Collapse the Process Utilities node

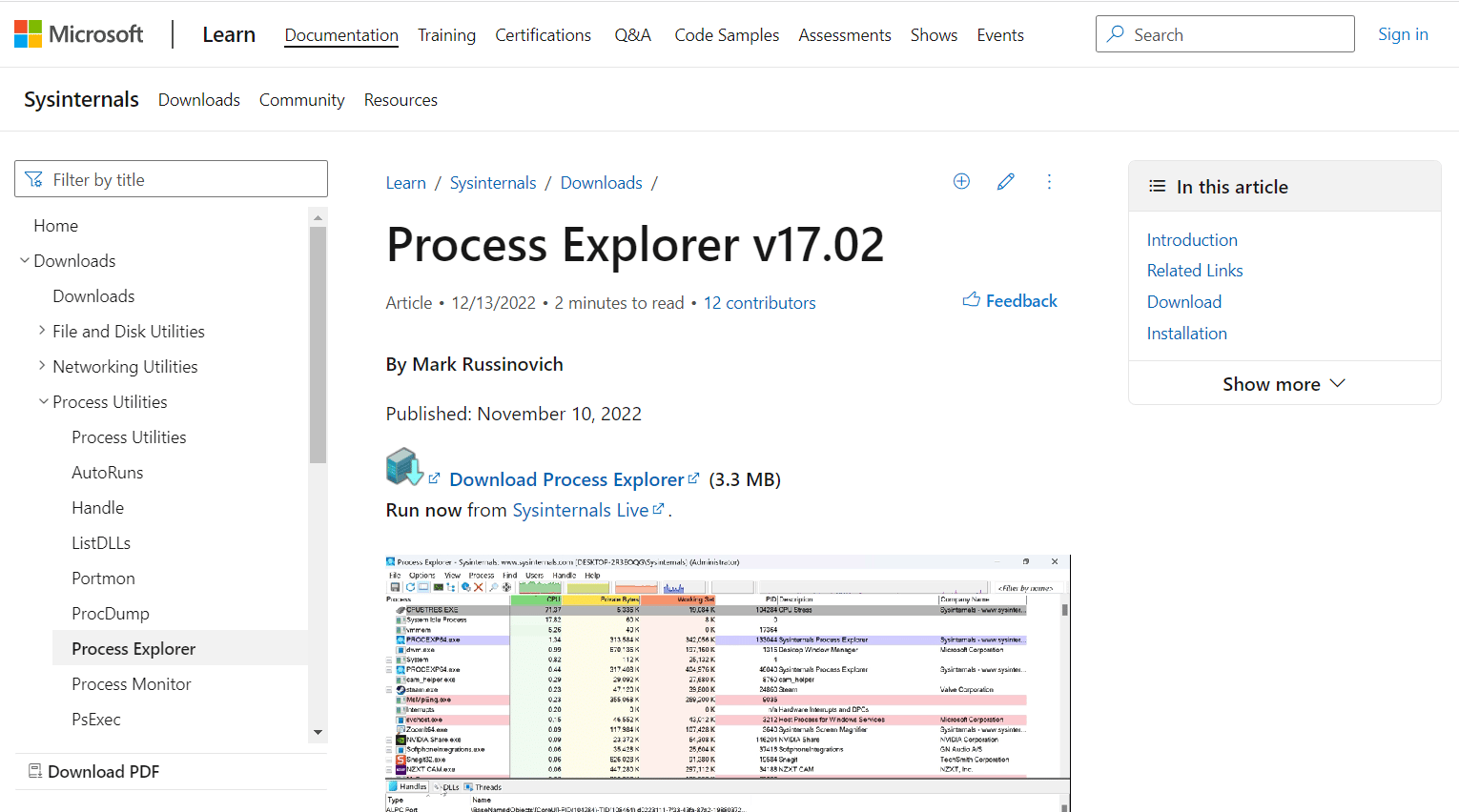44,401
